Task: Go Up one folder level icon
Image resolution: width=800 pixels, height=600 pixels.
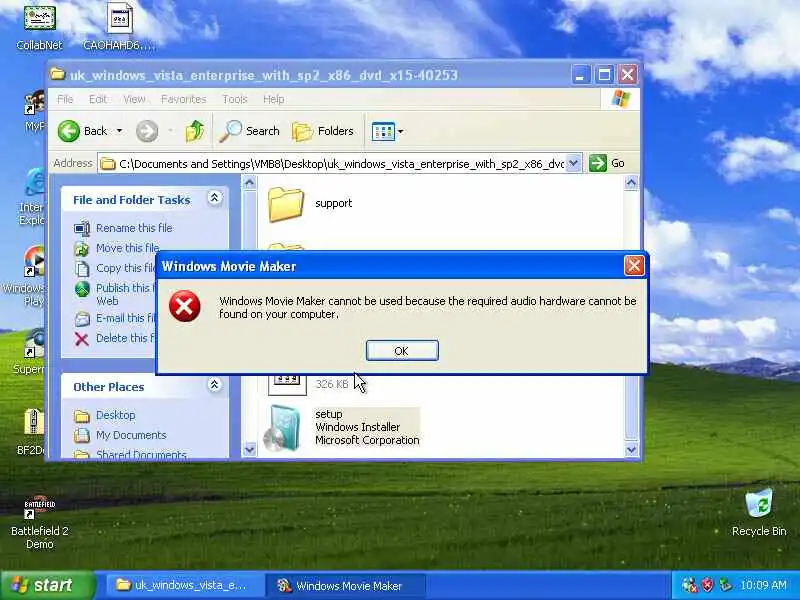Action: (194, 131)
